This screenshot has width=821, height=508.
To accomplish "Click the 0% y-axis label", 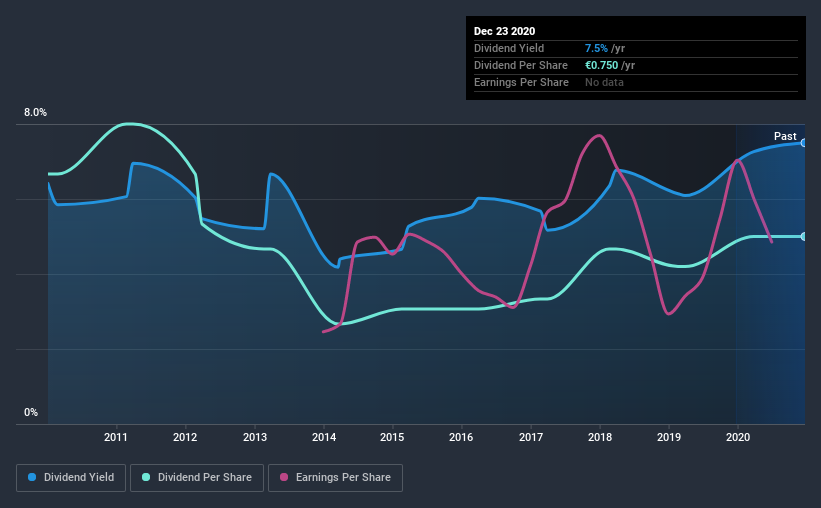I will (x=31, y=413).
